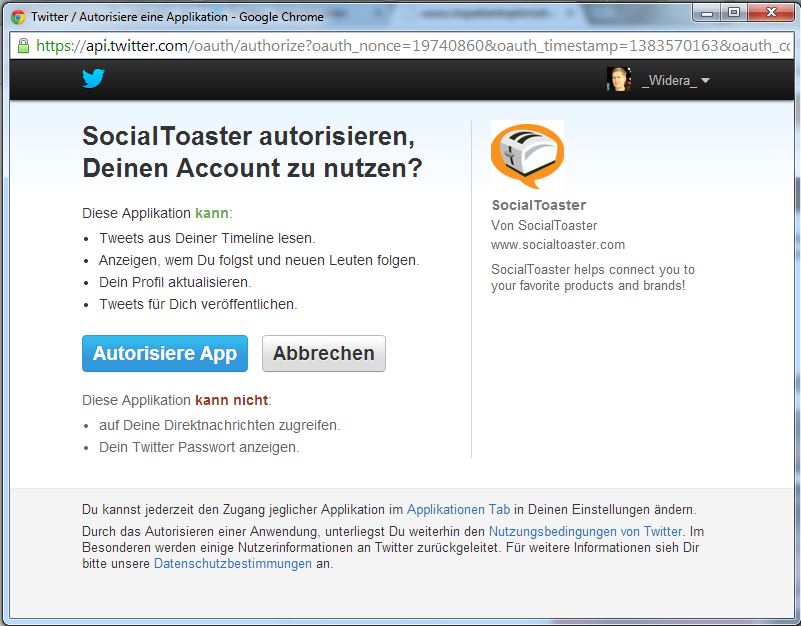The height and width of the screenshot is (626, 801).
Task: Click the 'SocialToaster autorisieren' heading
Action: coord(252,152)
